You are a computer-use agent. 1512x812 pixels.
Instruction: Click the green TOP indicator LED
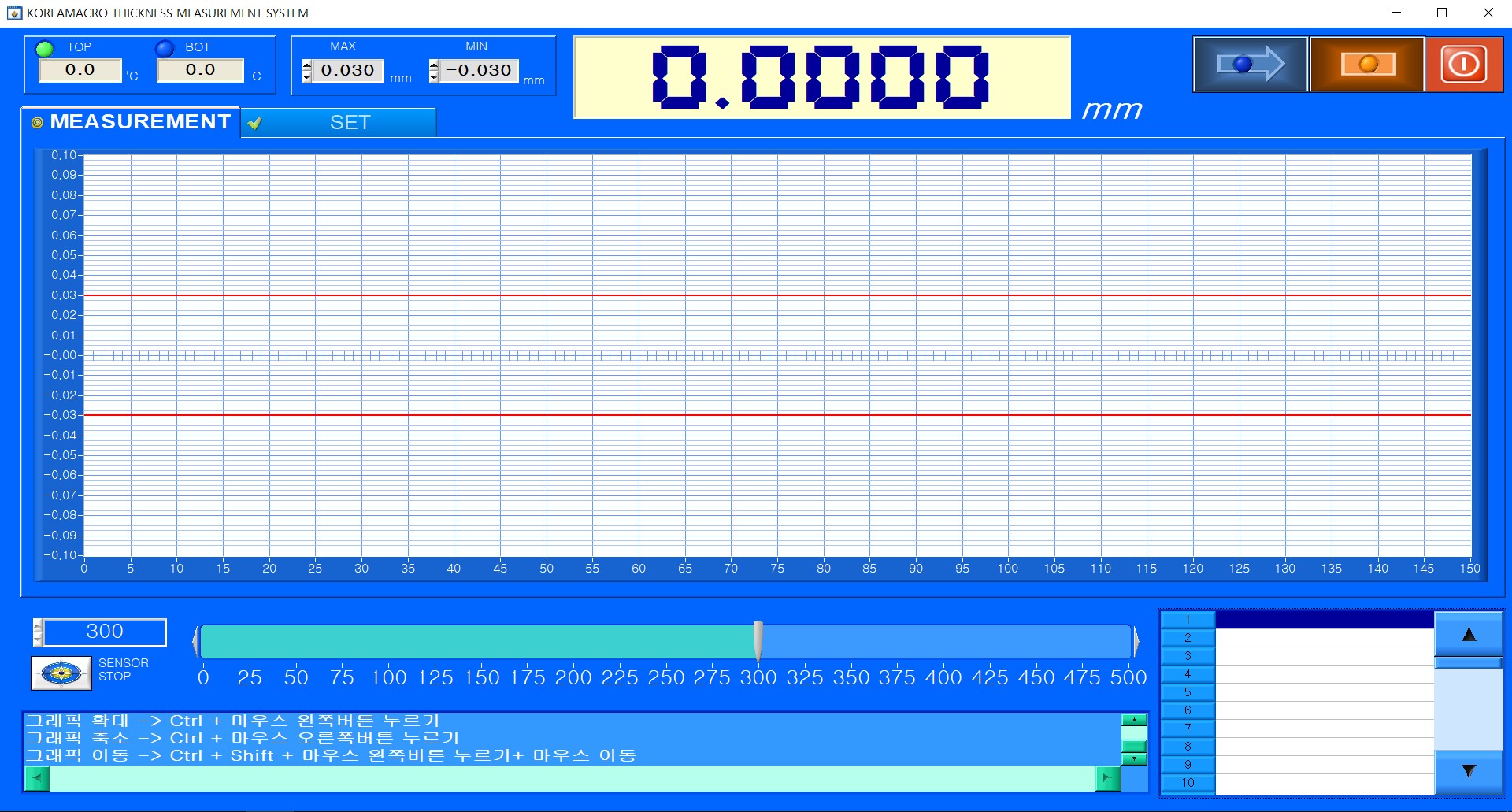pyautogui.click(x=45, y=49)
